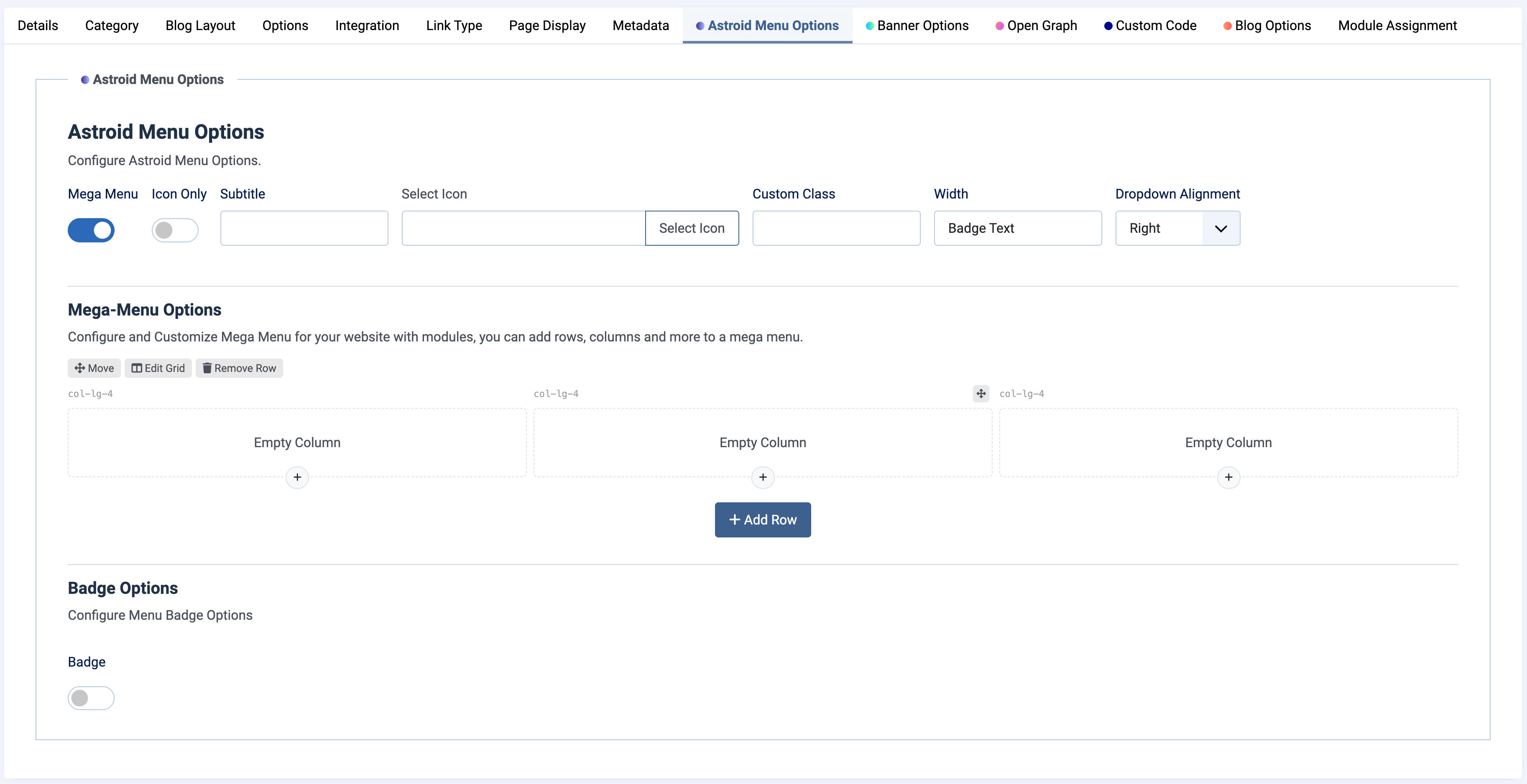Click the Select Icon button

pos(692,228)
